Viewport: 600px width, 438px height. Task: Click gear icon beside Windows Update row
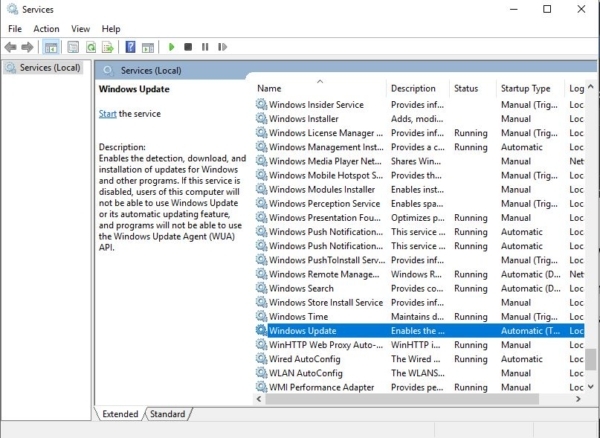pyautogui.click(x=261, y=331)
